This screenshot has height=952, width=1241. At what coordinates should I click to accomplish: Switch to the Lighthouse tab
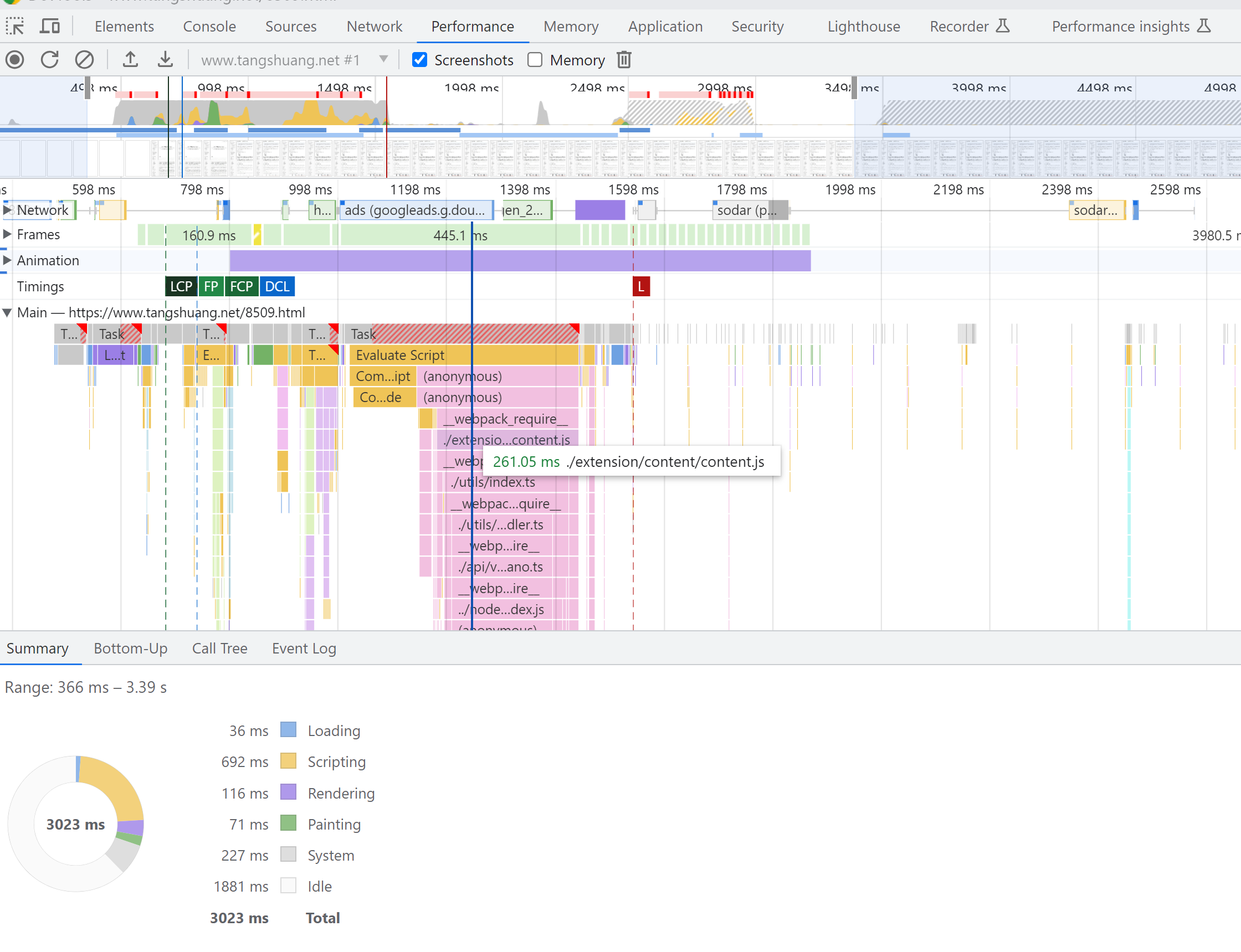[x=863, y=27]
